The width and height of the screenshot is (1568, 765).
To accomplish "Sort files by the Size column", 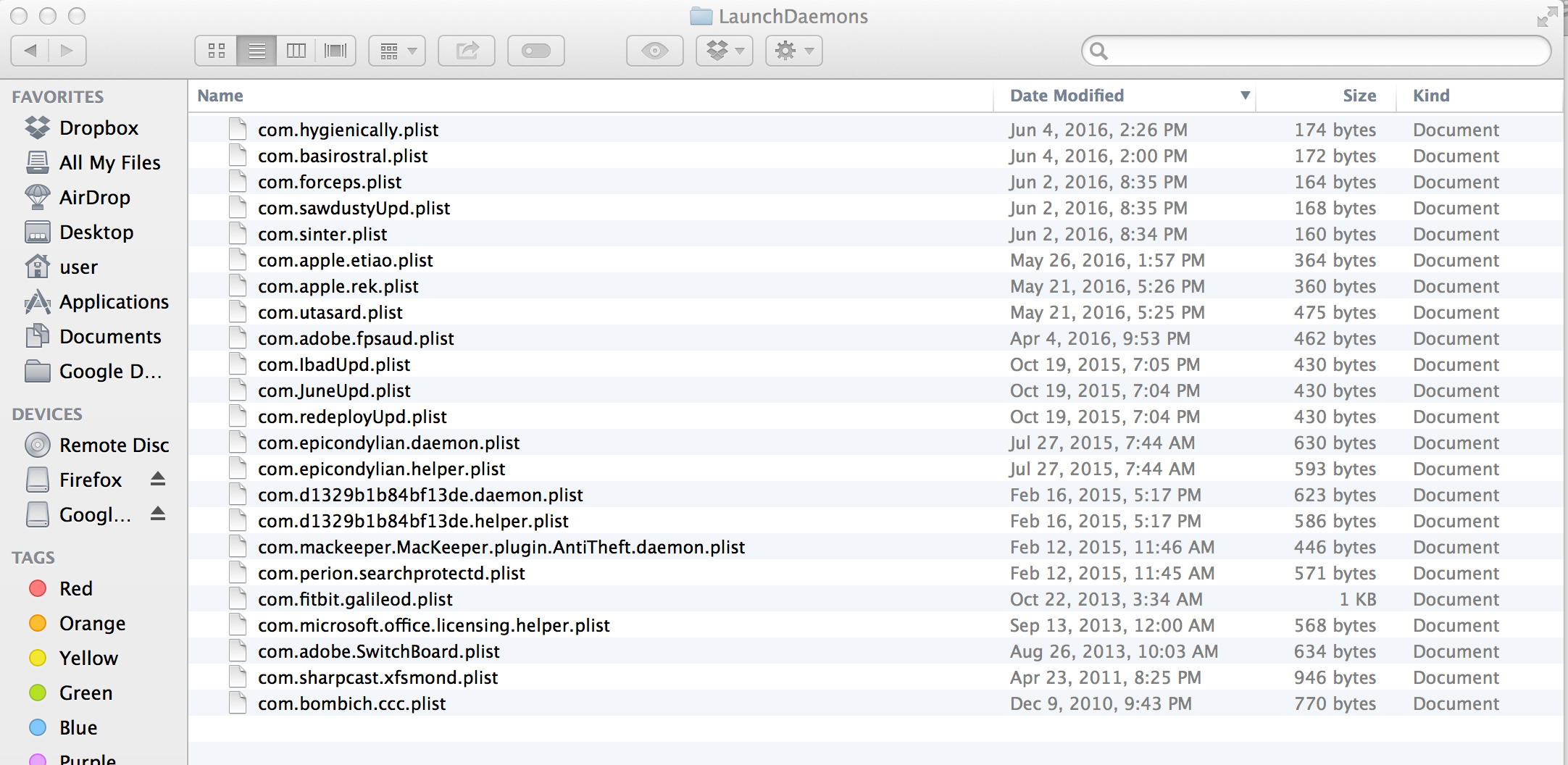I will point(1325,96).
